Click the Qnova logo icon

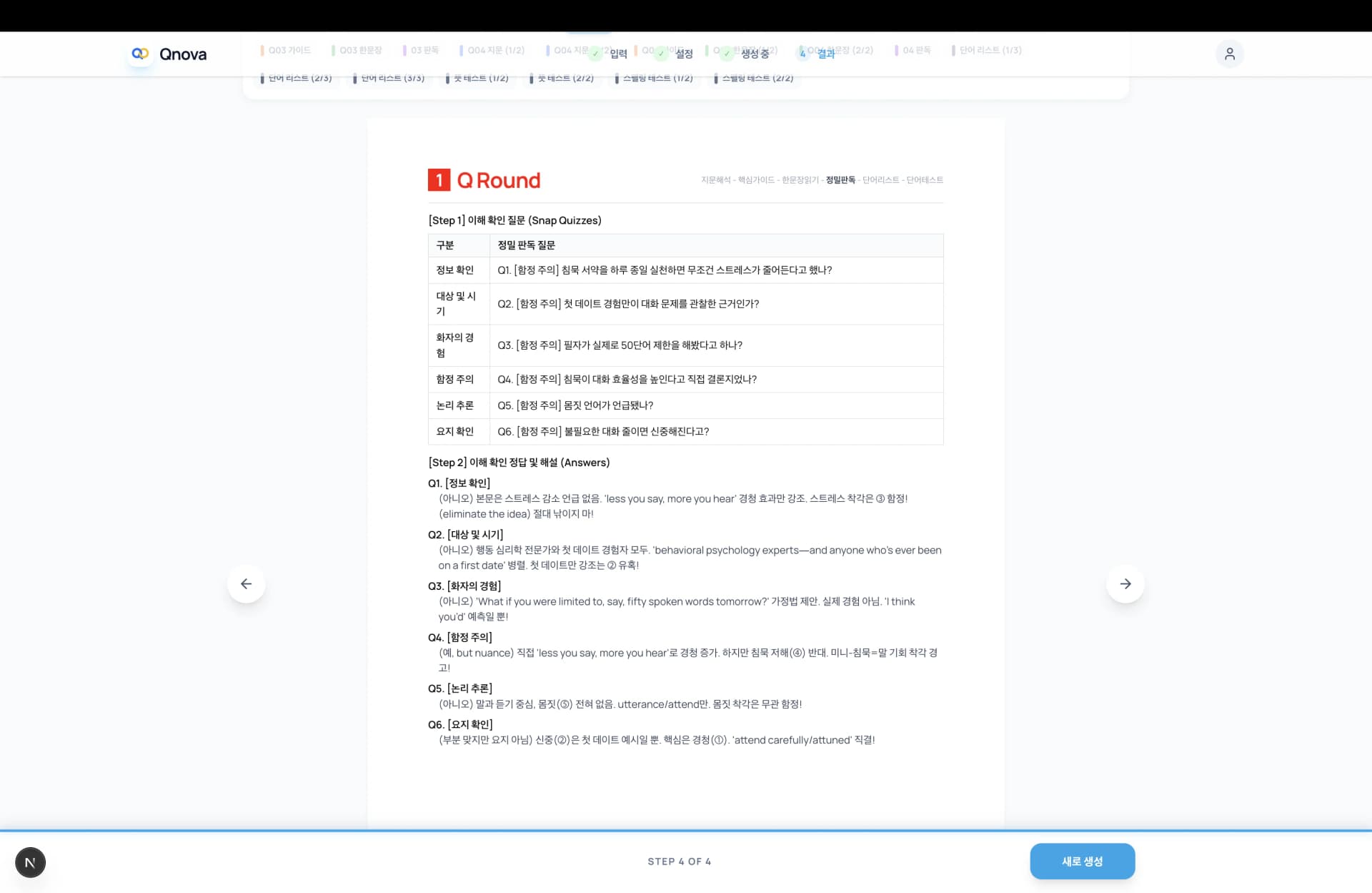[x=140, y=54]
